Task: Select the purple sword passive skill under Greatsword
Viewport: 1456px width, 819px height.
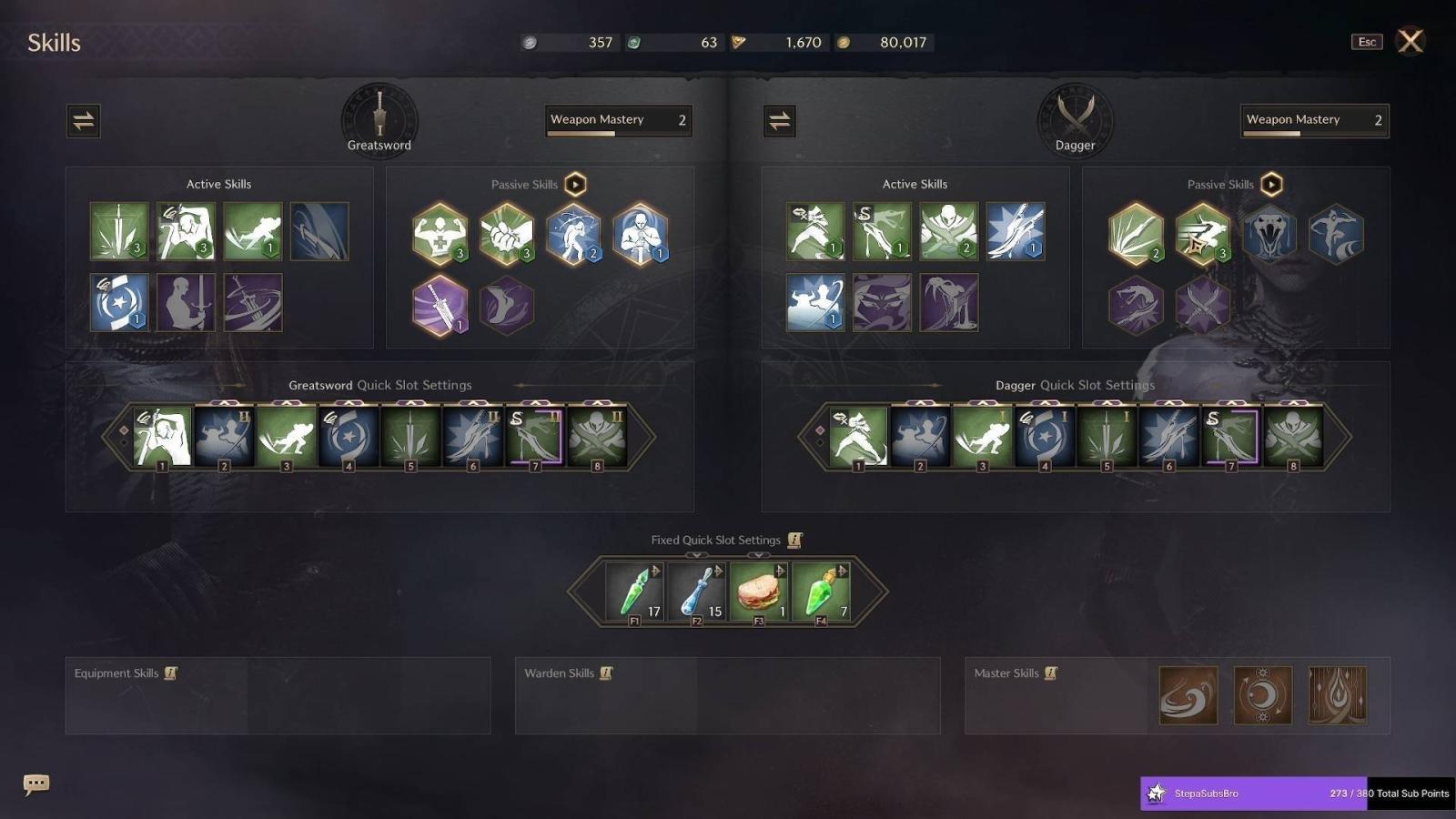Action: tap(440, 305)
